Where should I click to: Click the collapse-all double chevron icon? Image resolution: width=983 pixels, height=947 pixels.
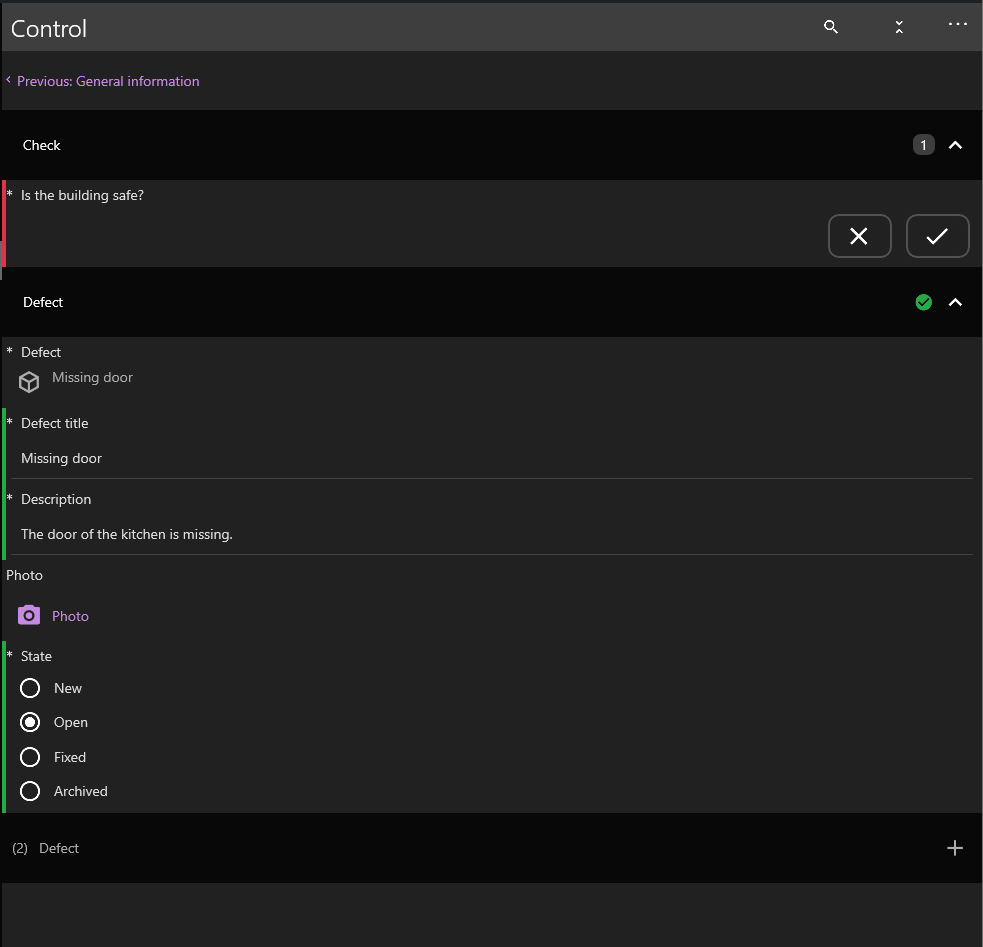[x=899, y=27]
